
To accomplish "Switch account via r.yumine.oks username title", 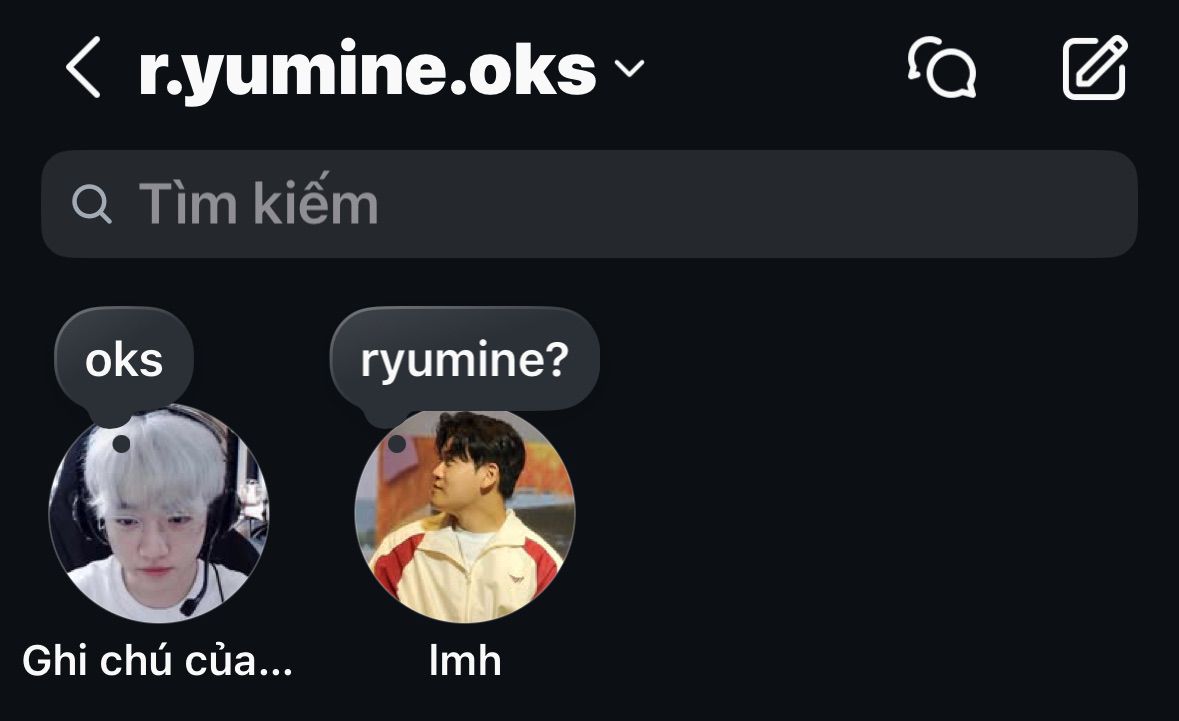I will click(368, 69).
